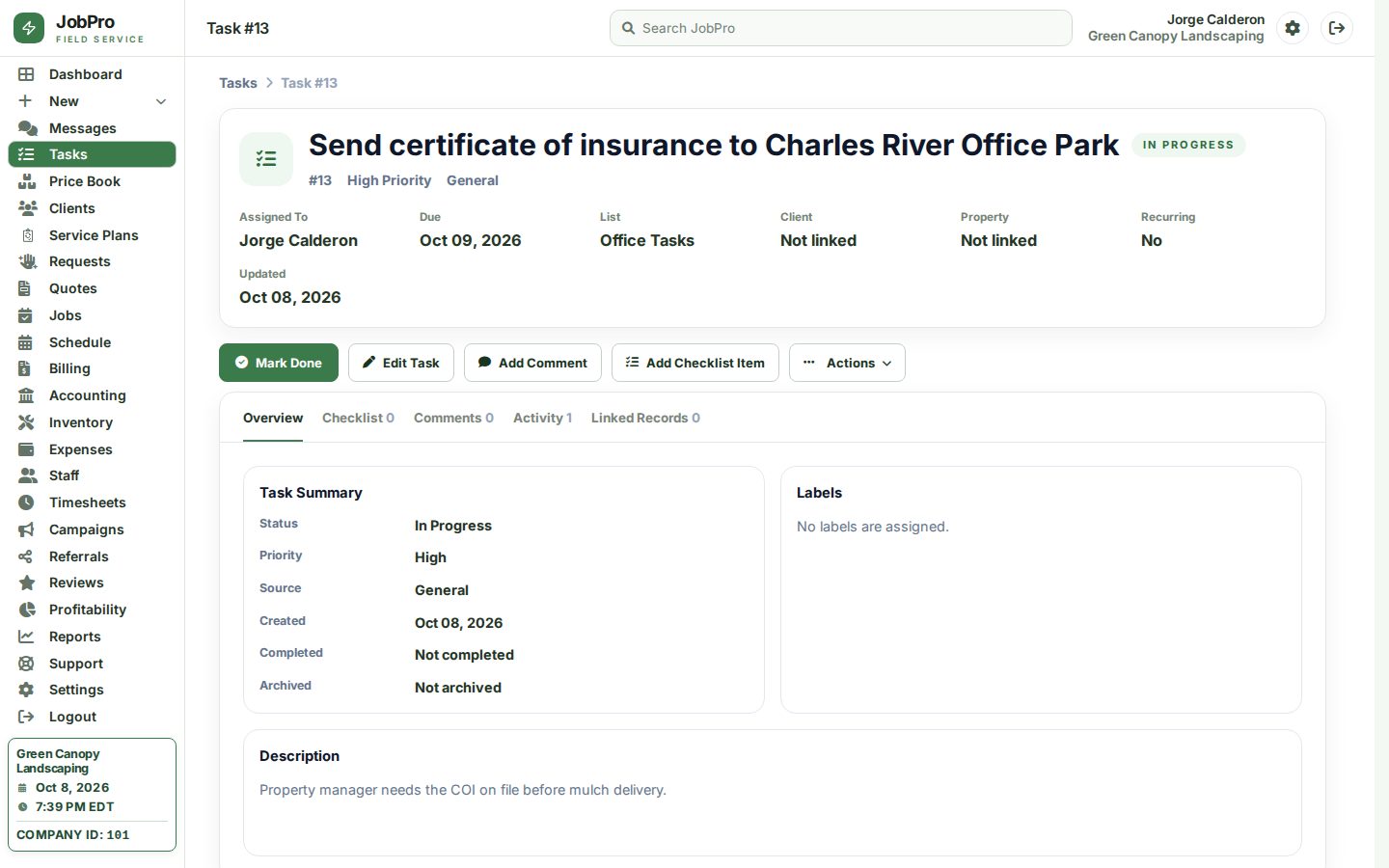Open Service Plans in the sidebar
1389x868 pixels.
point(92,235)
